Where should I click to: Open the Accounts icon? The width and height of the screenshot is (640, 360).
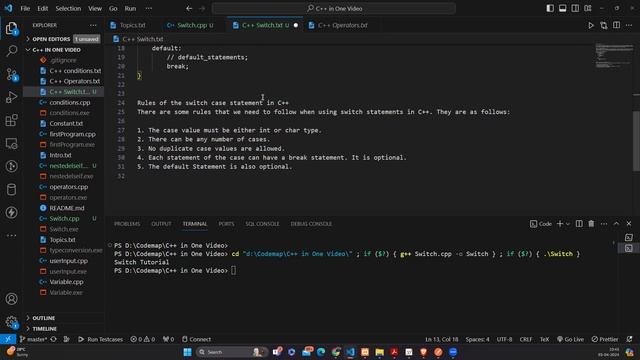11,299
